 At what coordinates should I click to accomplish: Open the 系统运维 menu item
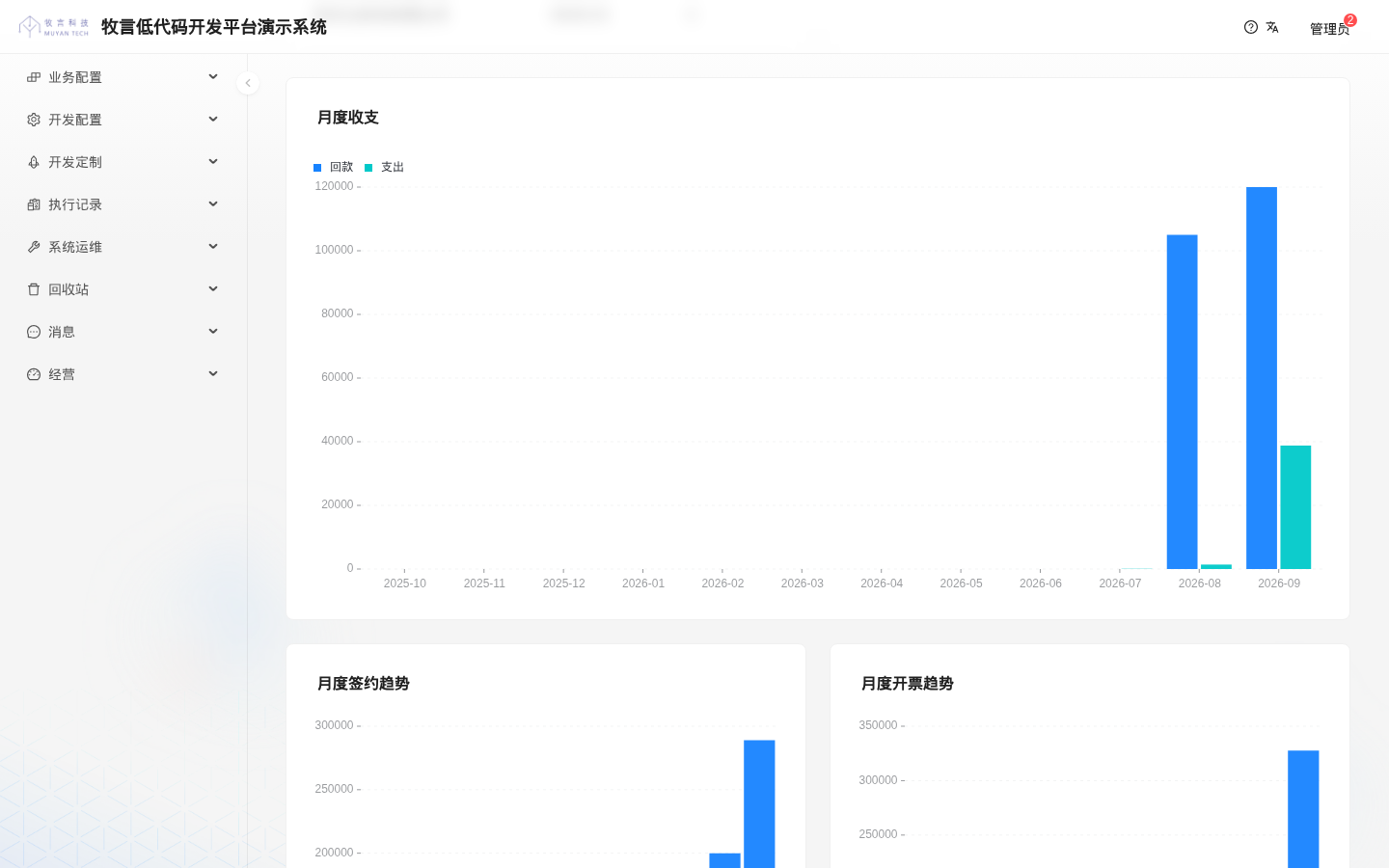pos(123,247)
